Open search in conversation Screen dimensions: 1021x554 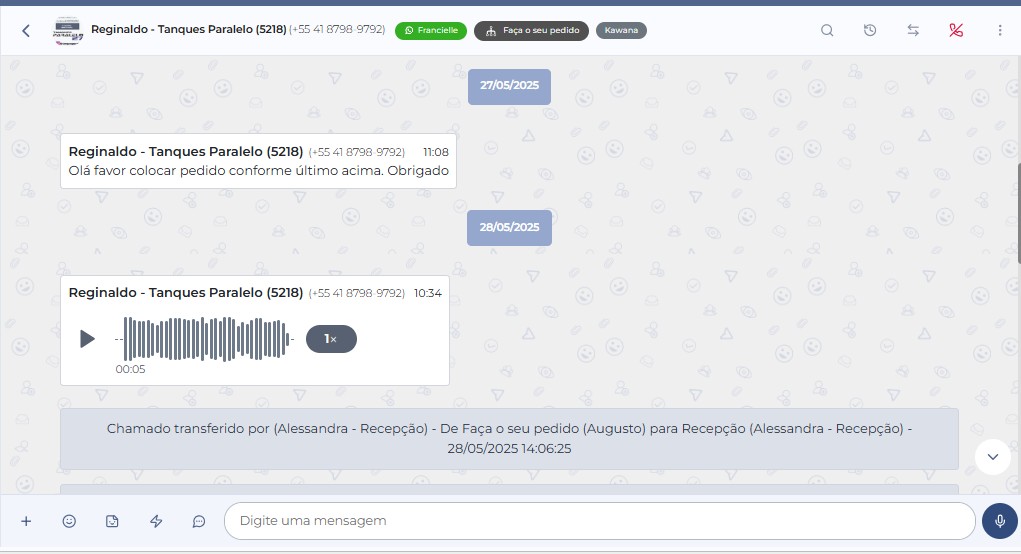pyautogui.click(x=827, y=30)
